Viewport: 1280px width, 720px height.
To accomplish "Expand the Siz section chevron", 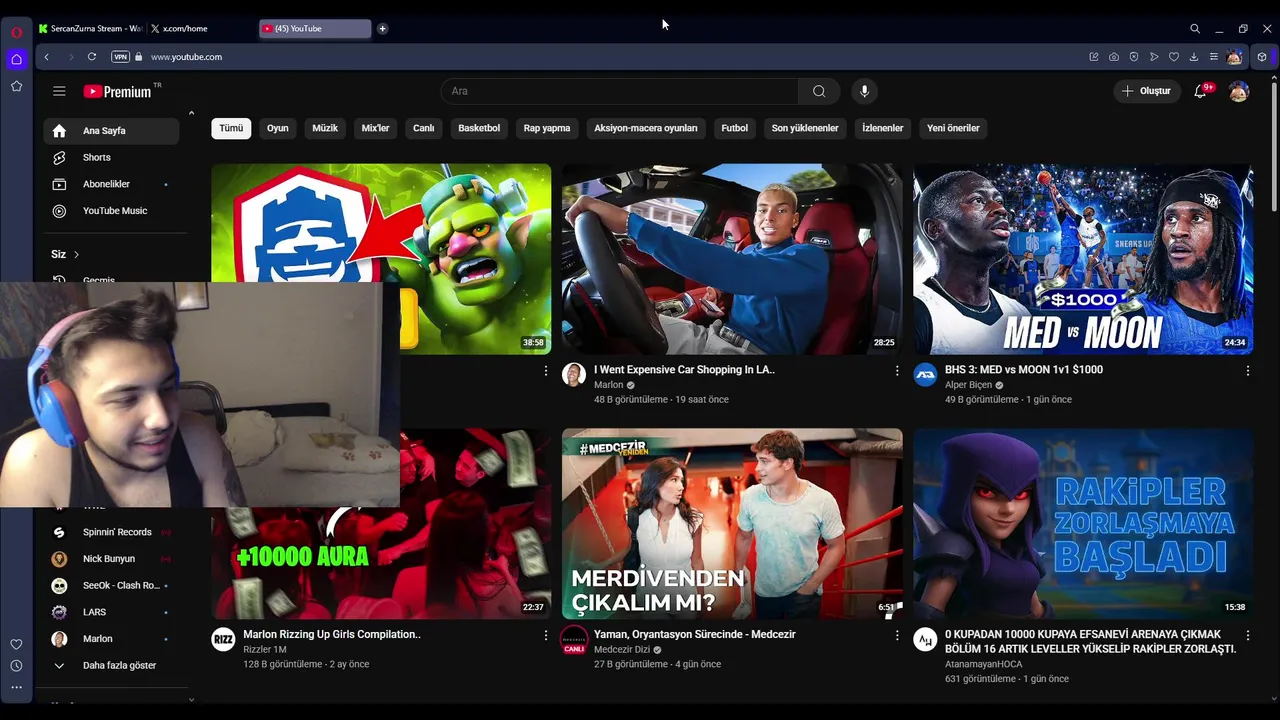I will (76, 254).
